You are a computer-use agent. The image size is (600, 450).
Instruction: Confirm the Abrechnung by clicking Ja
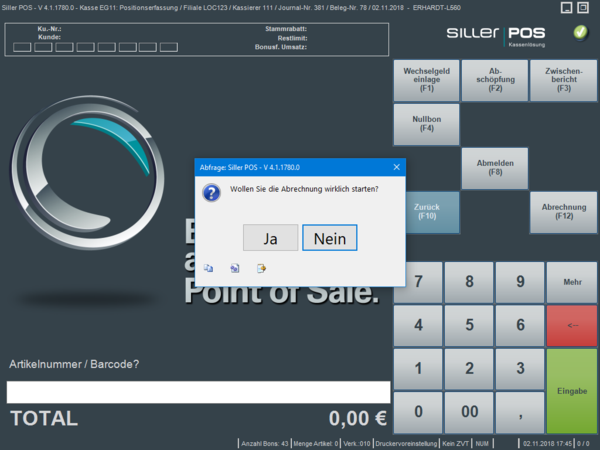tap(270, 238)
